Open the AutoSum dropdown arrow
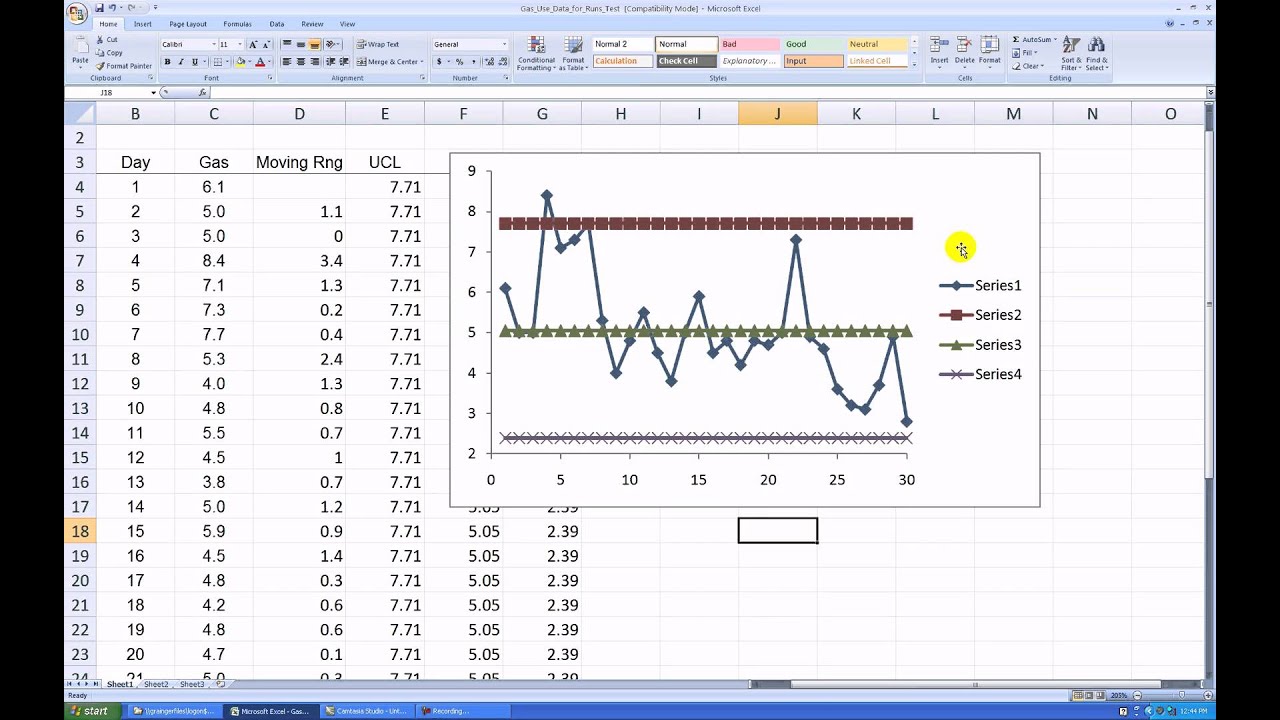This screenshot has width=1280, height=720. click(x=1053, y=40)
